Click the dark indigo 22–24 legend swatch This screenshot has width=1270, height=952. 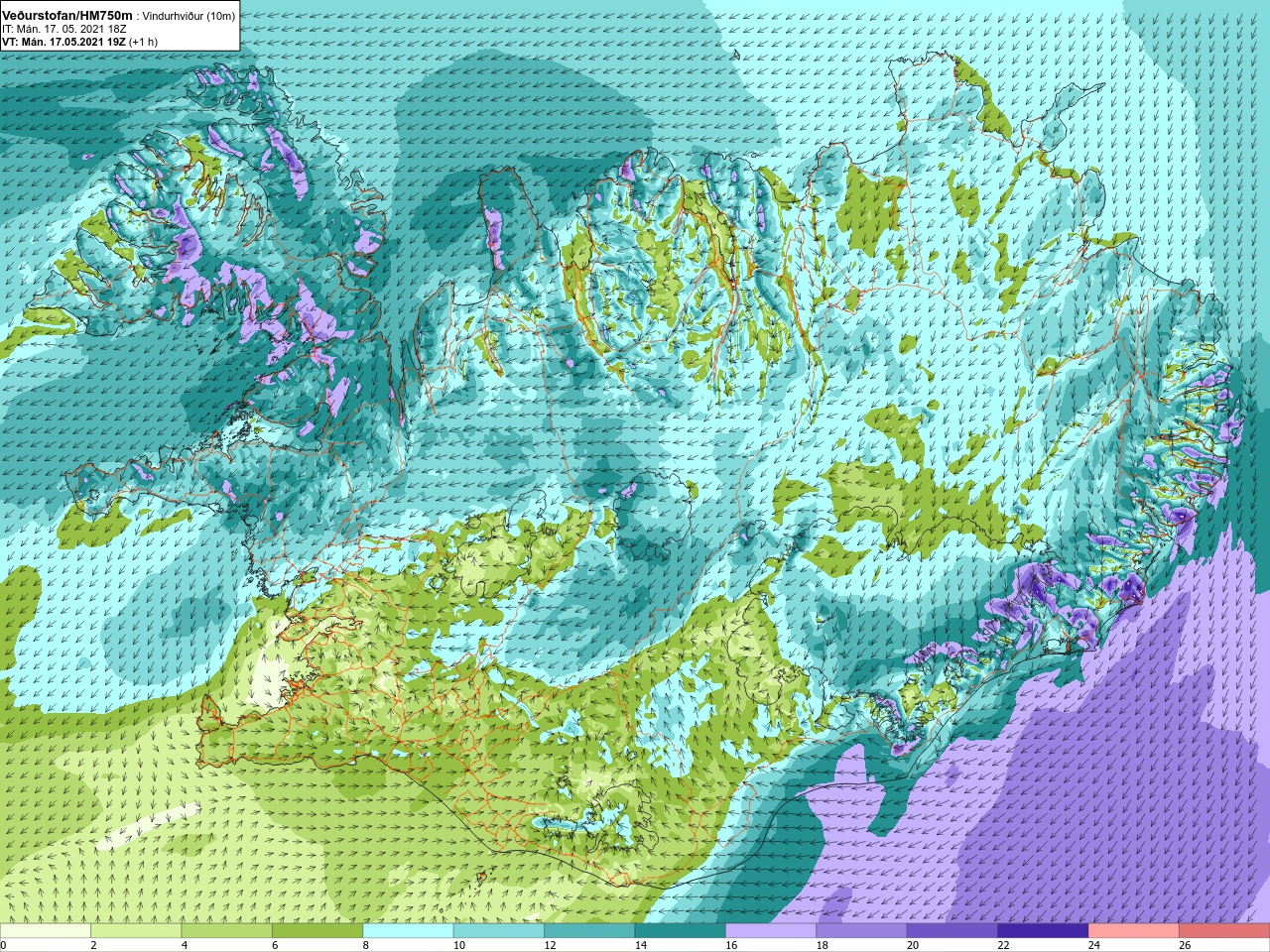click(x=1044, y=931)
